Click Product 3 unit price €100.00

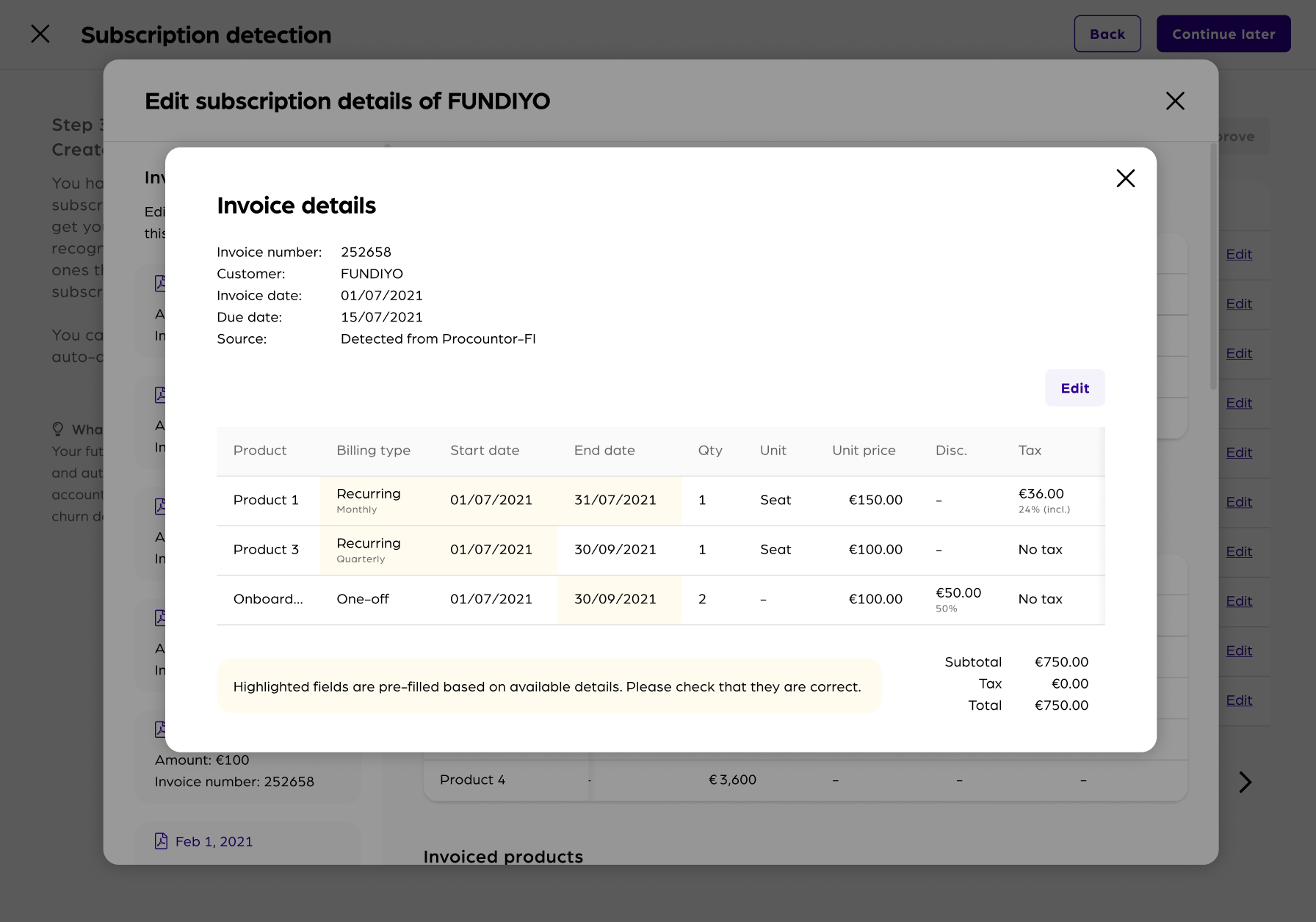[875, 550]
